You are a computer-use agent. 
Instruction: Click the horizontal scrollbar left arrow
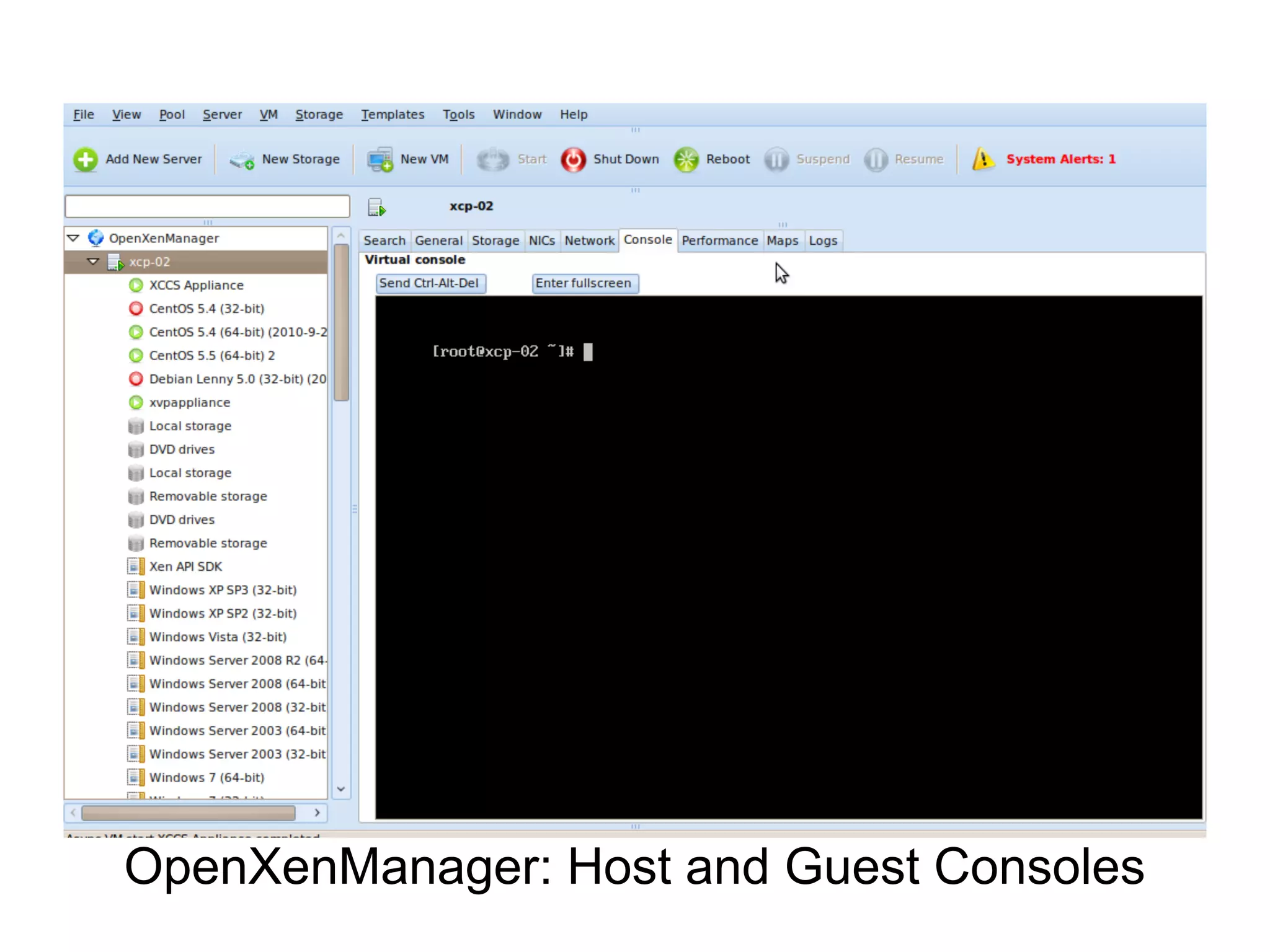(x=73, y=813)
